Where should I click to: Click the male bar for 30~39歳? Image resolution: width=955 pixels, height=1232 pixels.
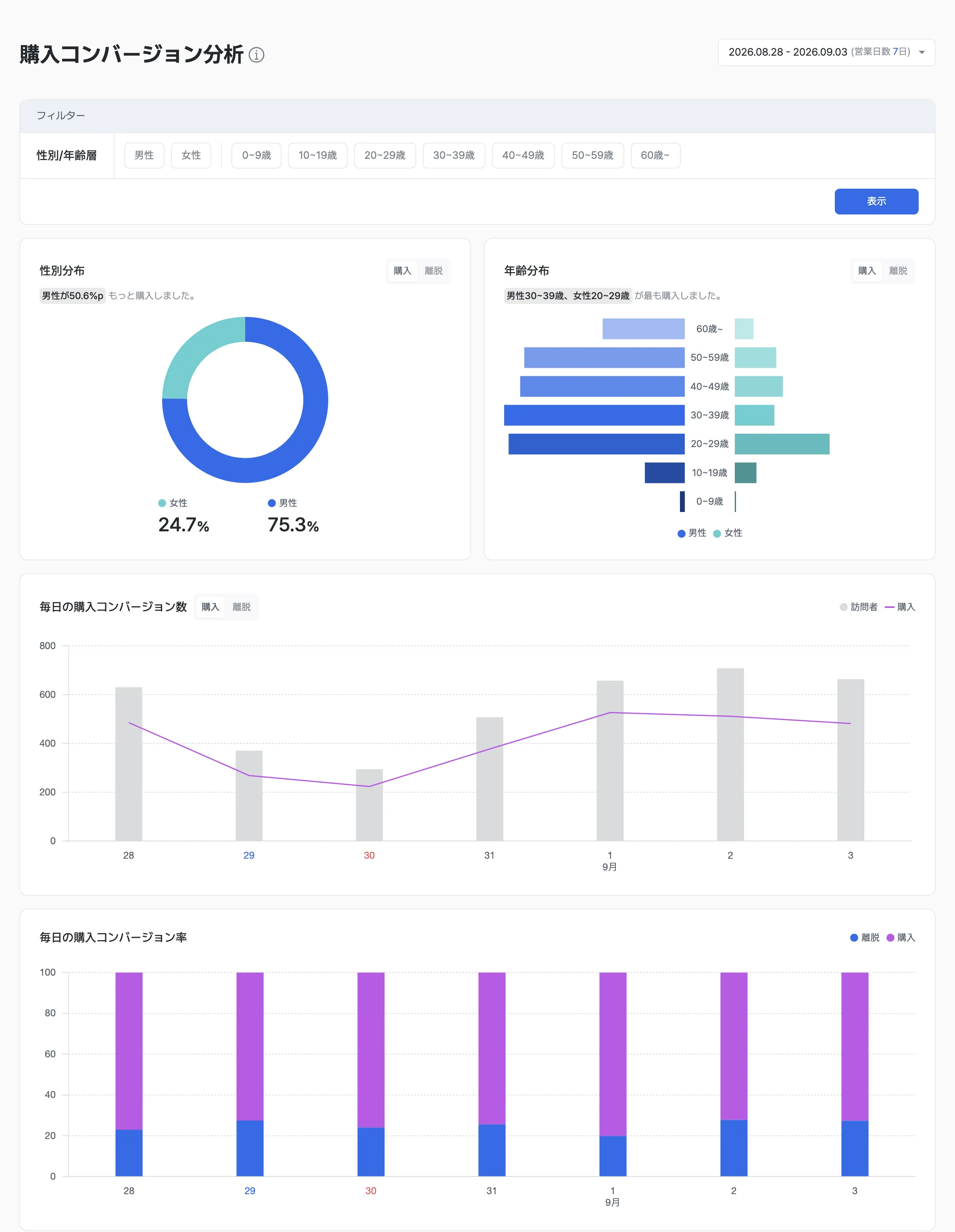(x=594, y=415)
